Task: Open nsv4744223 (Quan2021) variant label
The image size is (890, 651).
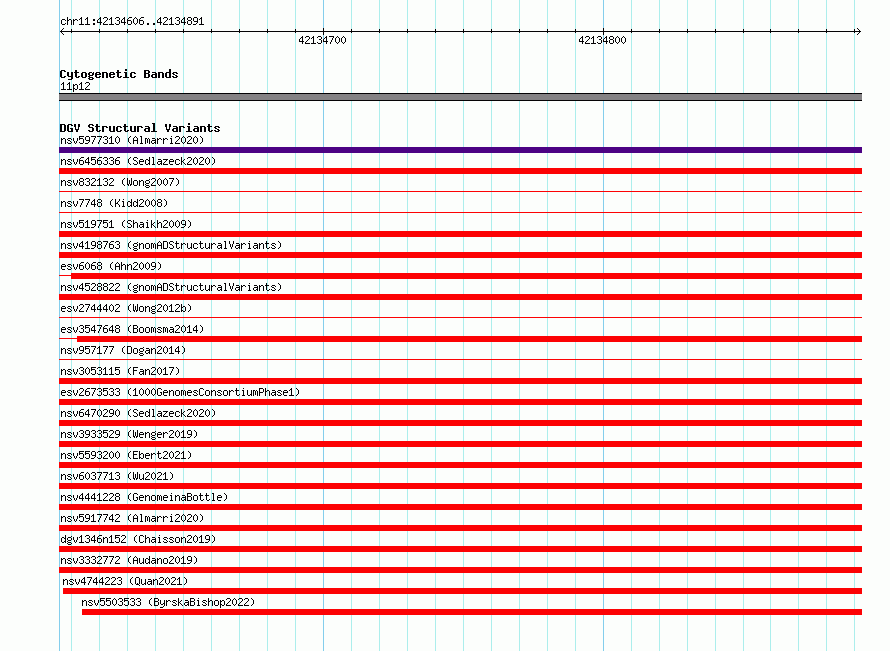Action: 125,581
